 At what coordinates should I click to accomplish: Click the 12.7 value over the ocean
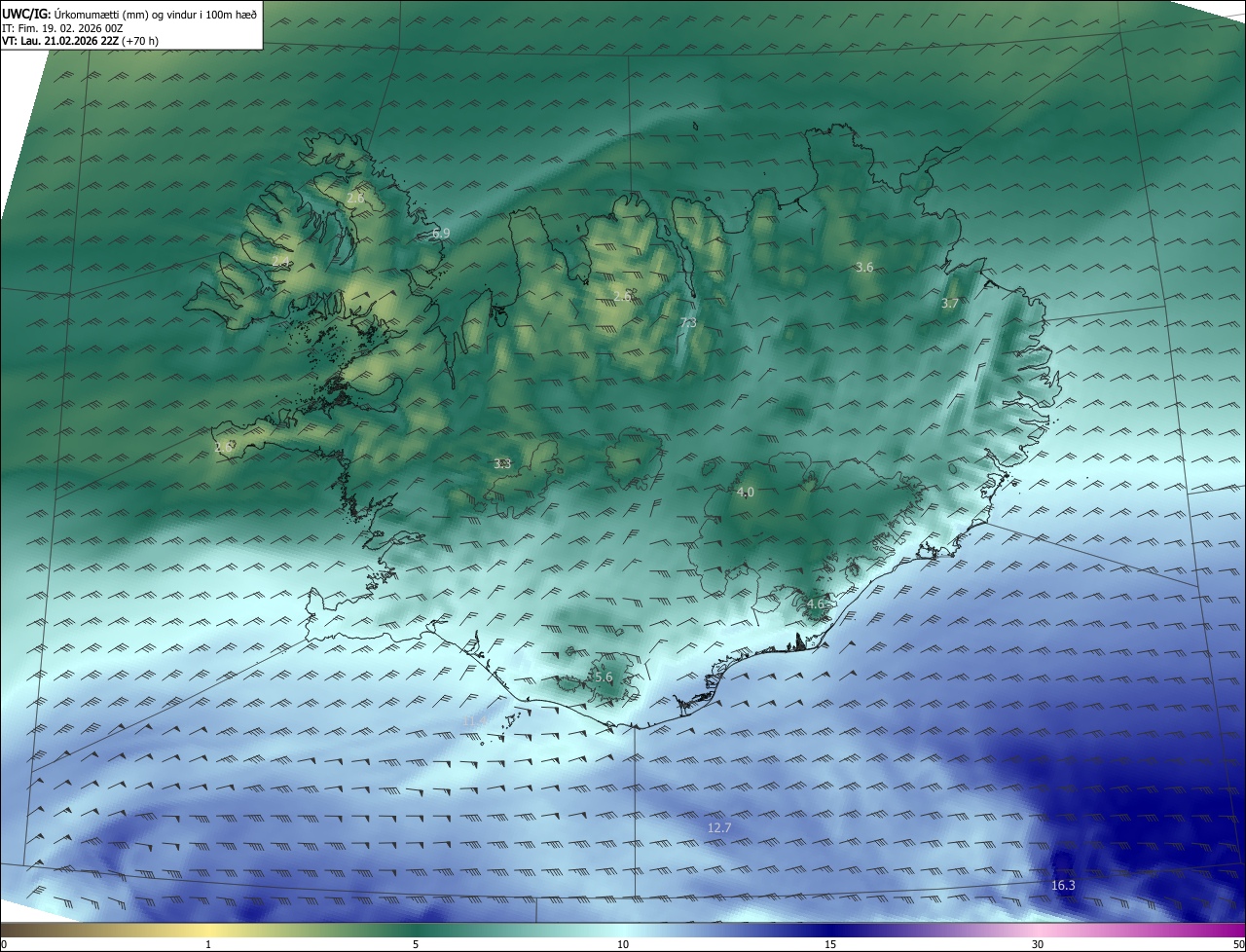(x=718, y=827)
